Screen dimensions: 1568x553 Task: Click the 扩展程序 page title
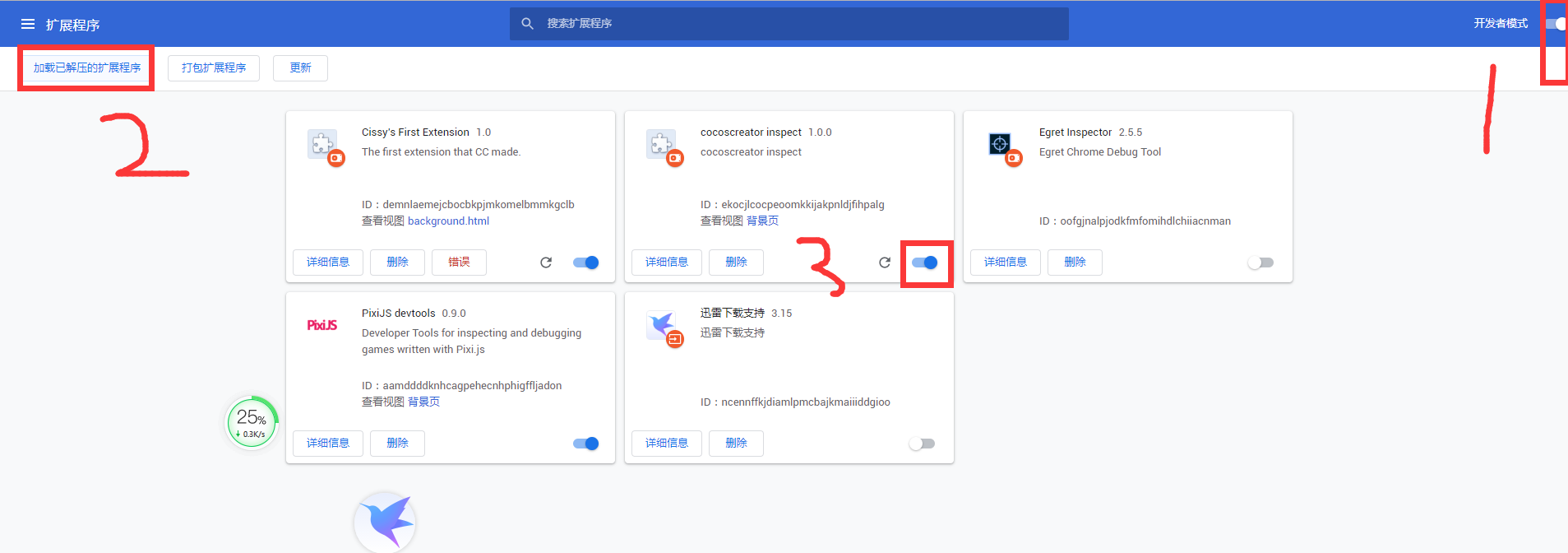[72, 26]
